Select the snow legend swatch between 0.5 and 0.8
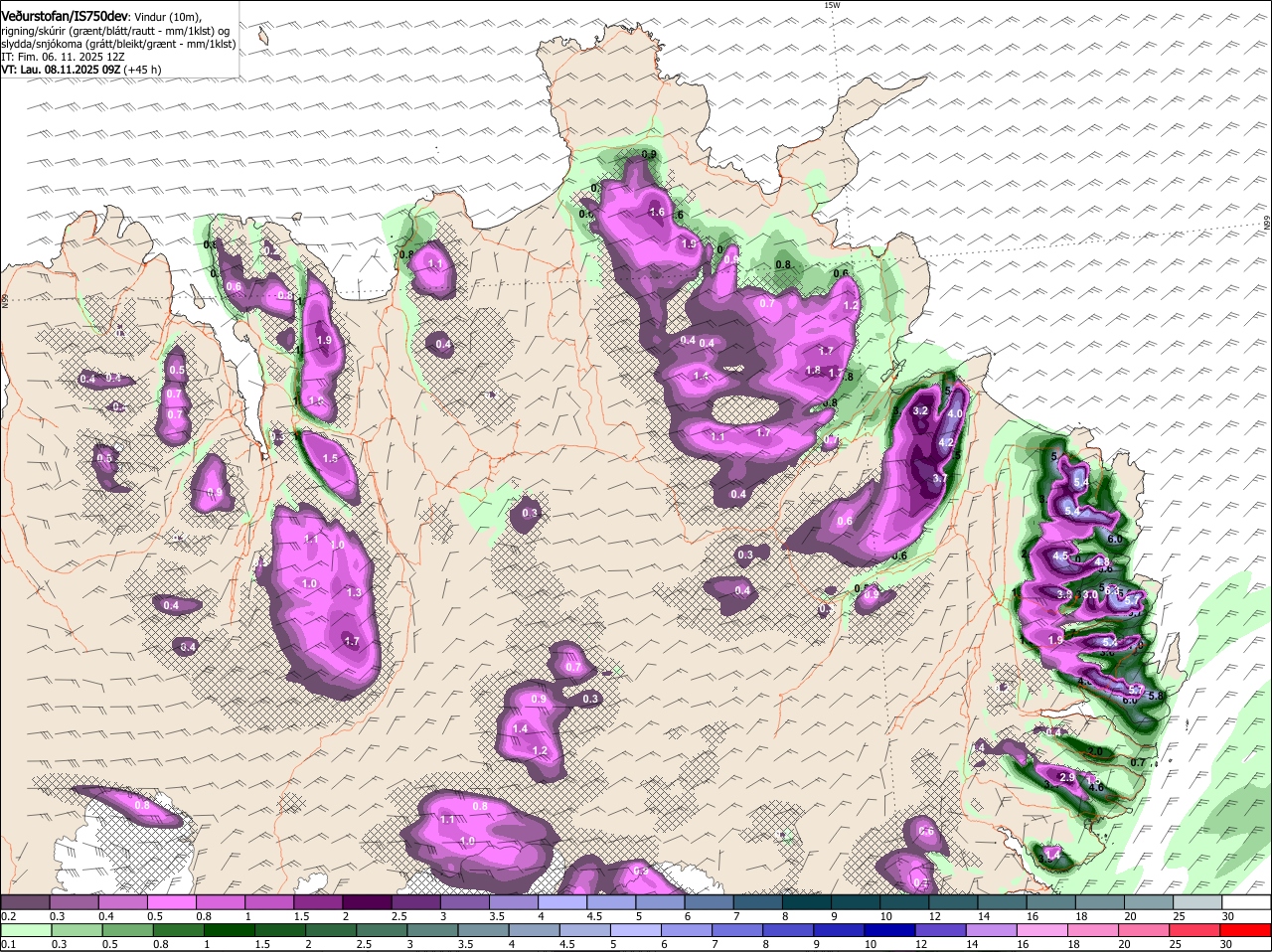Image resolution: width=1272 pixels, height=952 pixels. 171,901
